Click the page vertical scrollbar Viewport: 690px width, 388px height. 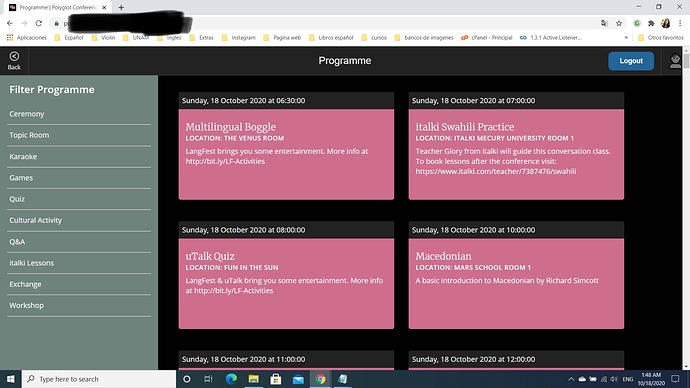click(686, 210)
